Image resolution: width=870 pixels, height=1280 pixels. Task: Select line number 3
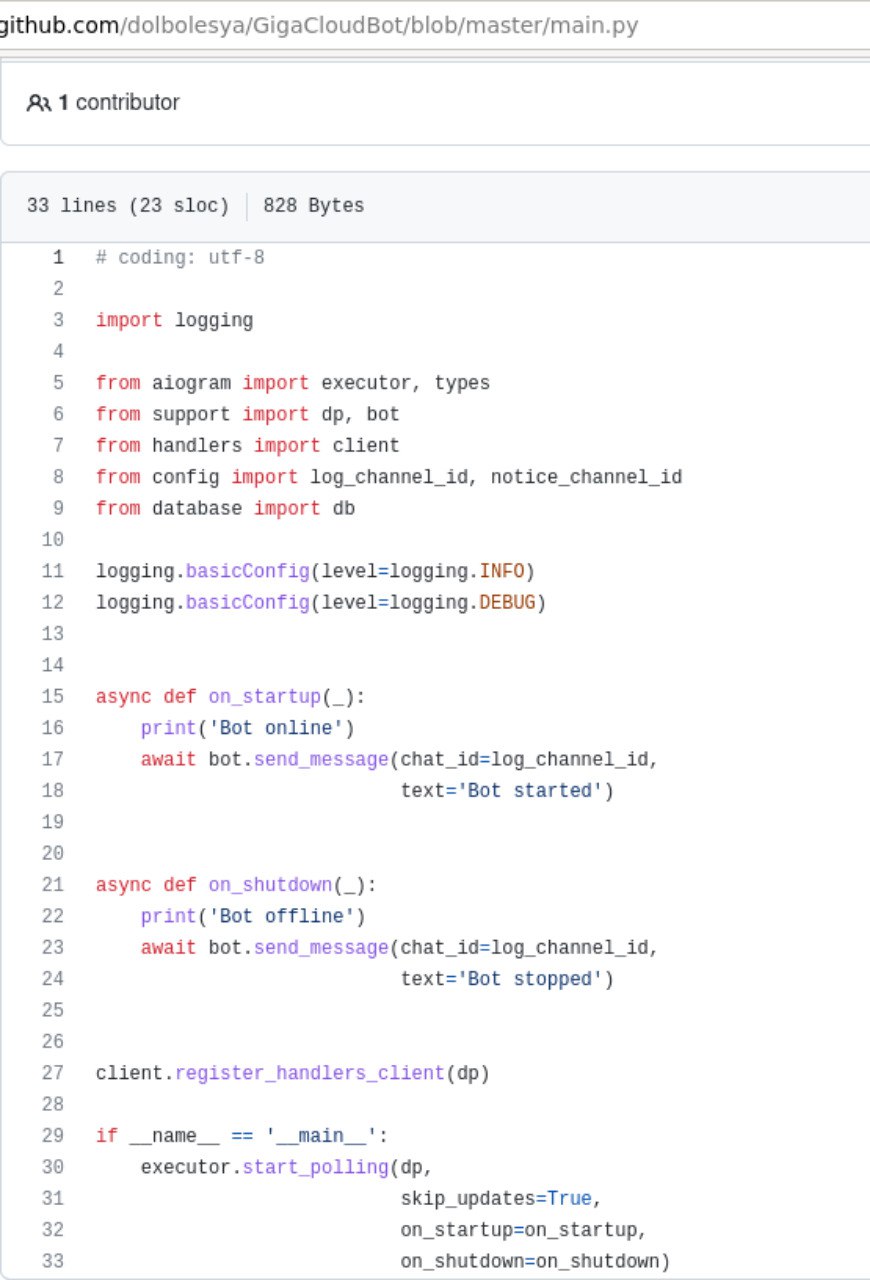58,320
